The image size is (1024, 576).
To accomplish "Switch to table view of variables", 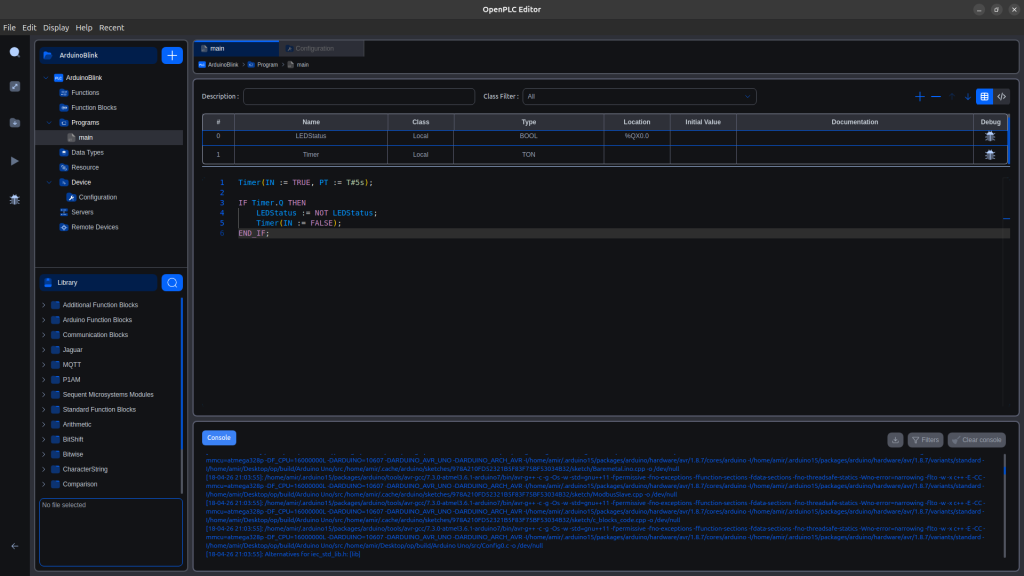I will (x=984, y=97).
